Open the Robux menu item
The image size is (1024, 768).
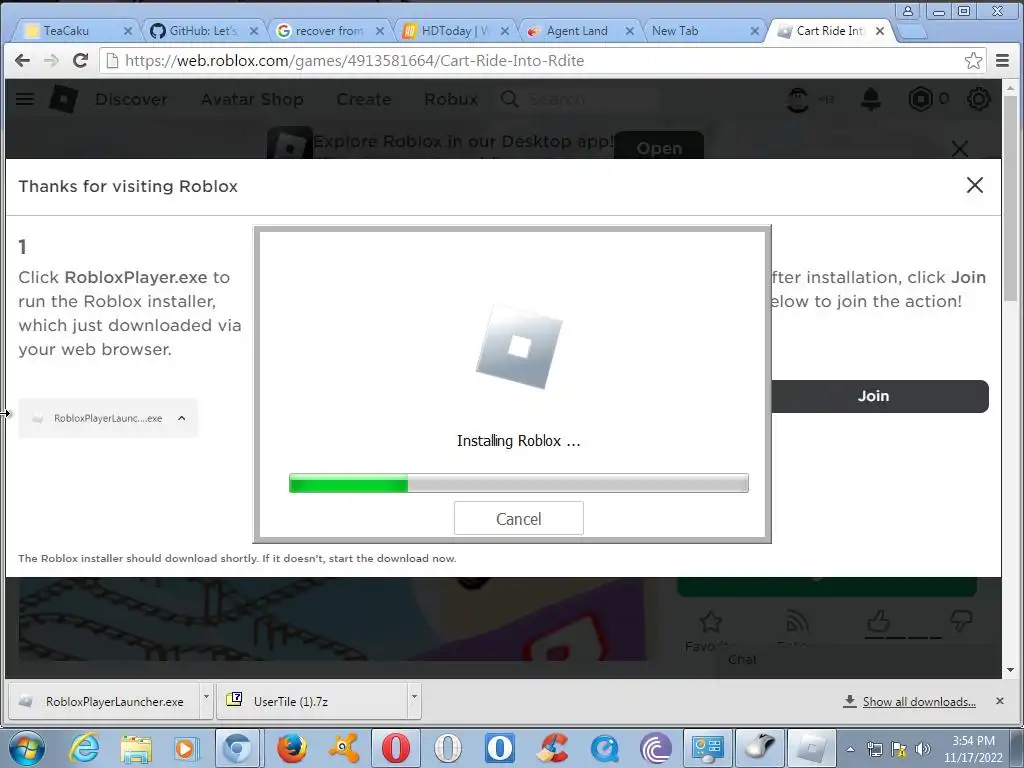pos(451,99)
